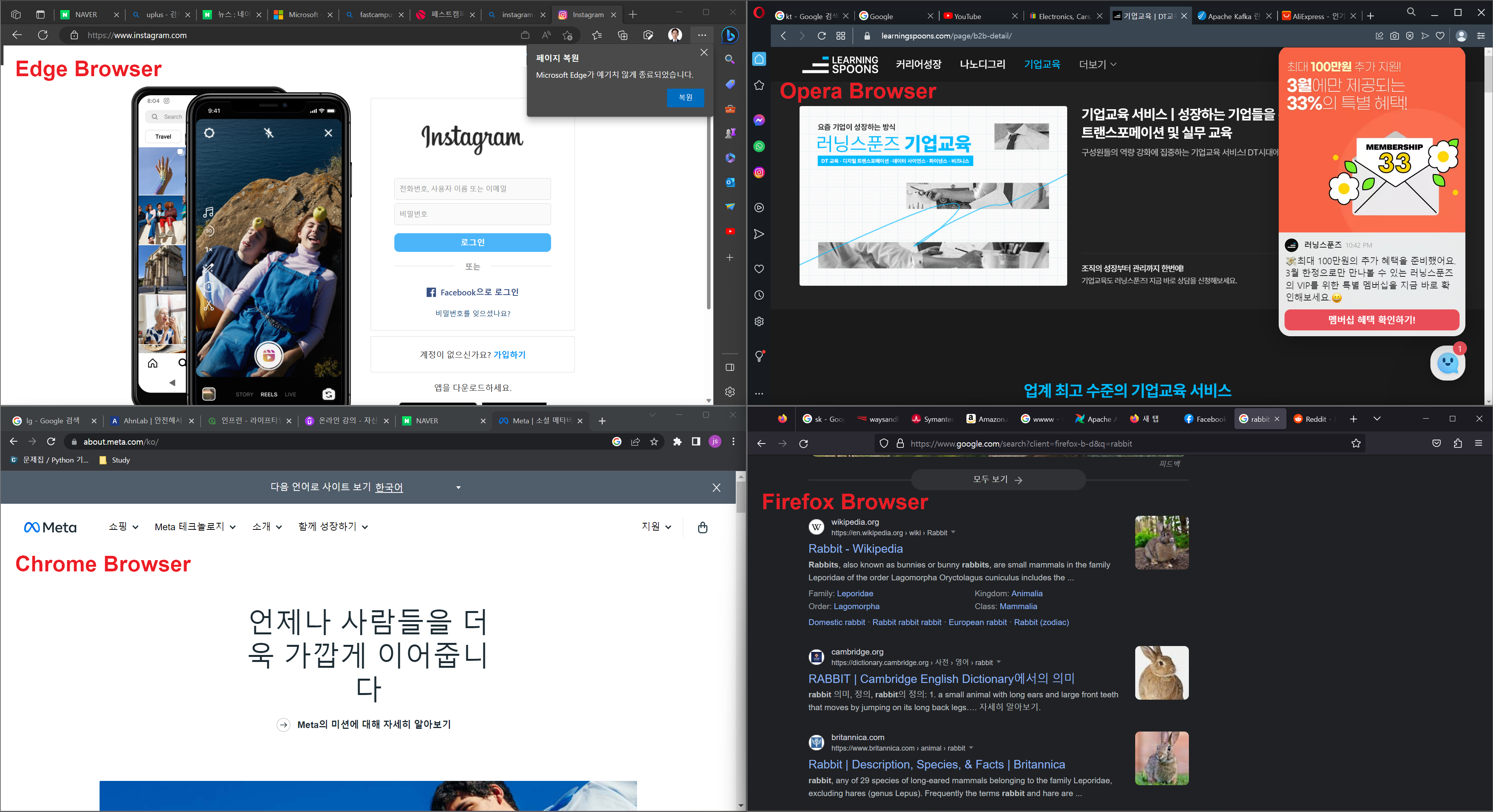Expand 지원 menu on Meta site

[656, 526]
